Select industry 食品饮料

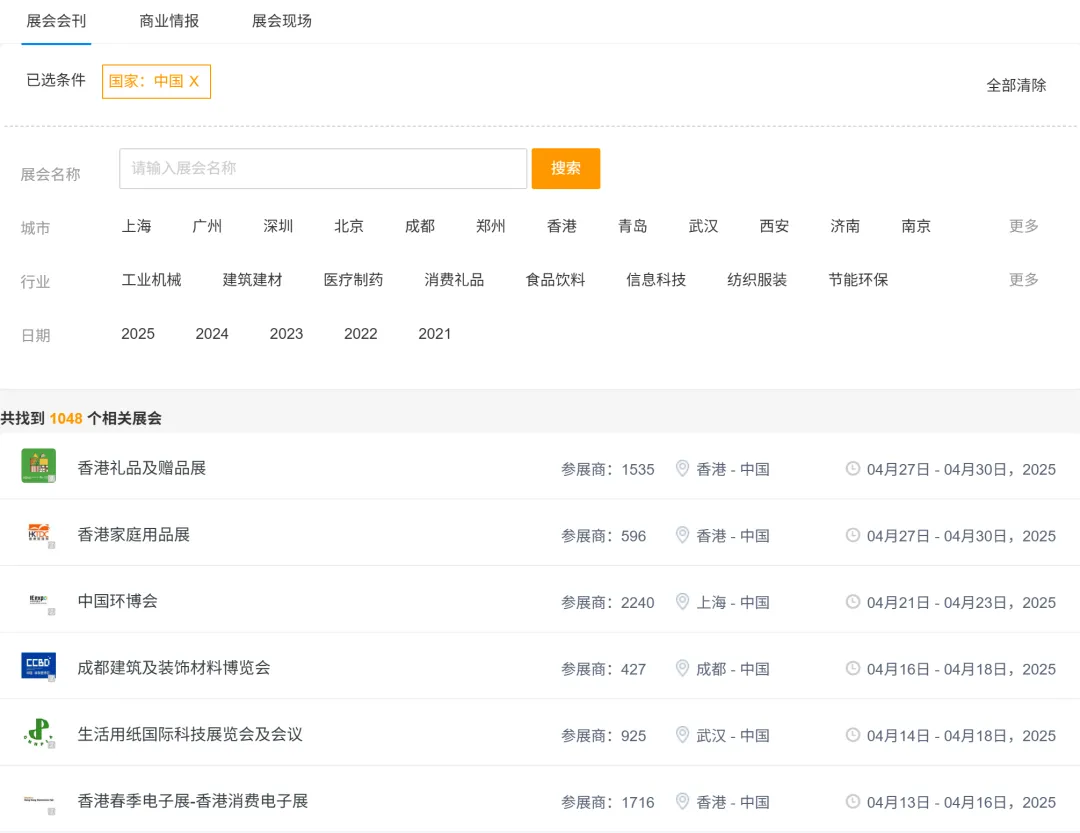[x=555, y=280]
